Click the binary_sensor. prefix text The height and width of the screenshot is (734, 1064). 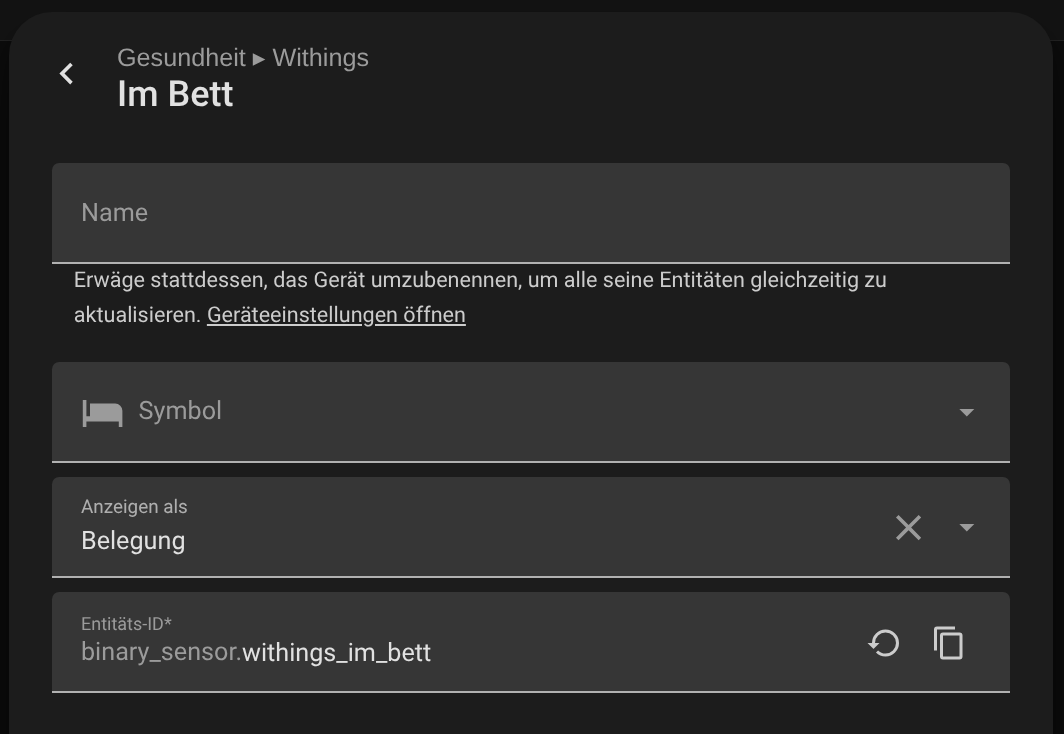(162, 652)
